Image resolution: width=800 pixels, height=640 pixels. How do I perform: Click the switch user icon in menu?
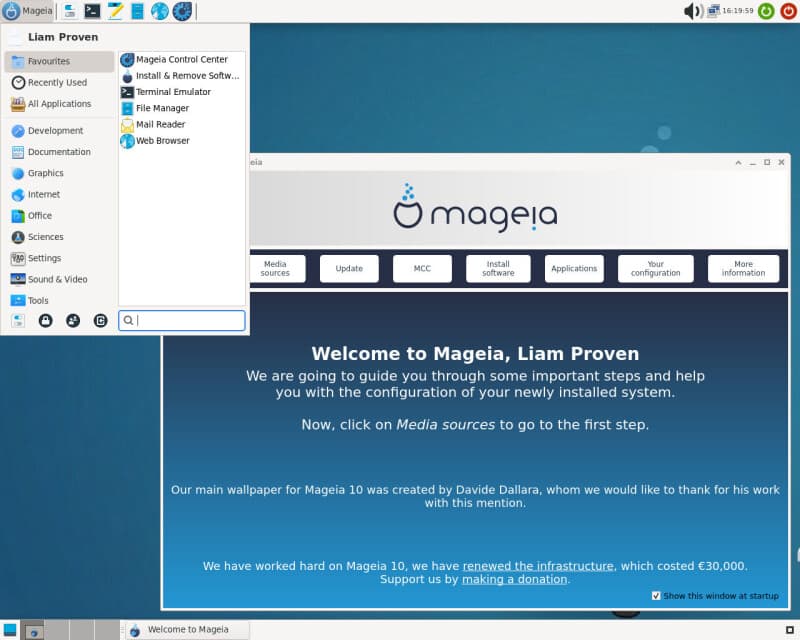click(x=73, y=321)
